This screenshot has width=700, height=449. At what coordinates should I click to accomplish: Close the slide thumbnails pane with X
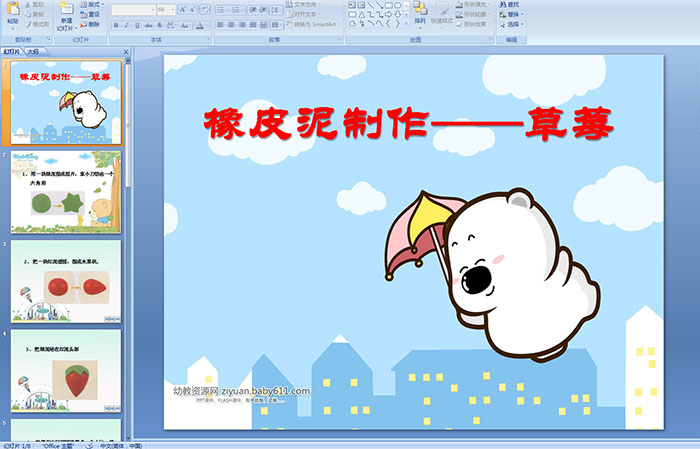coord(126,52)
